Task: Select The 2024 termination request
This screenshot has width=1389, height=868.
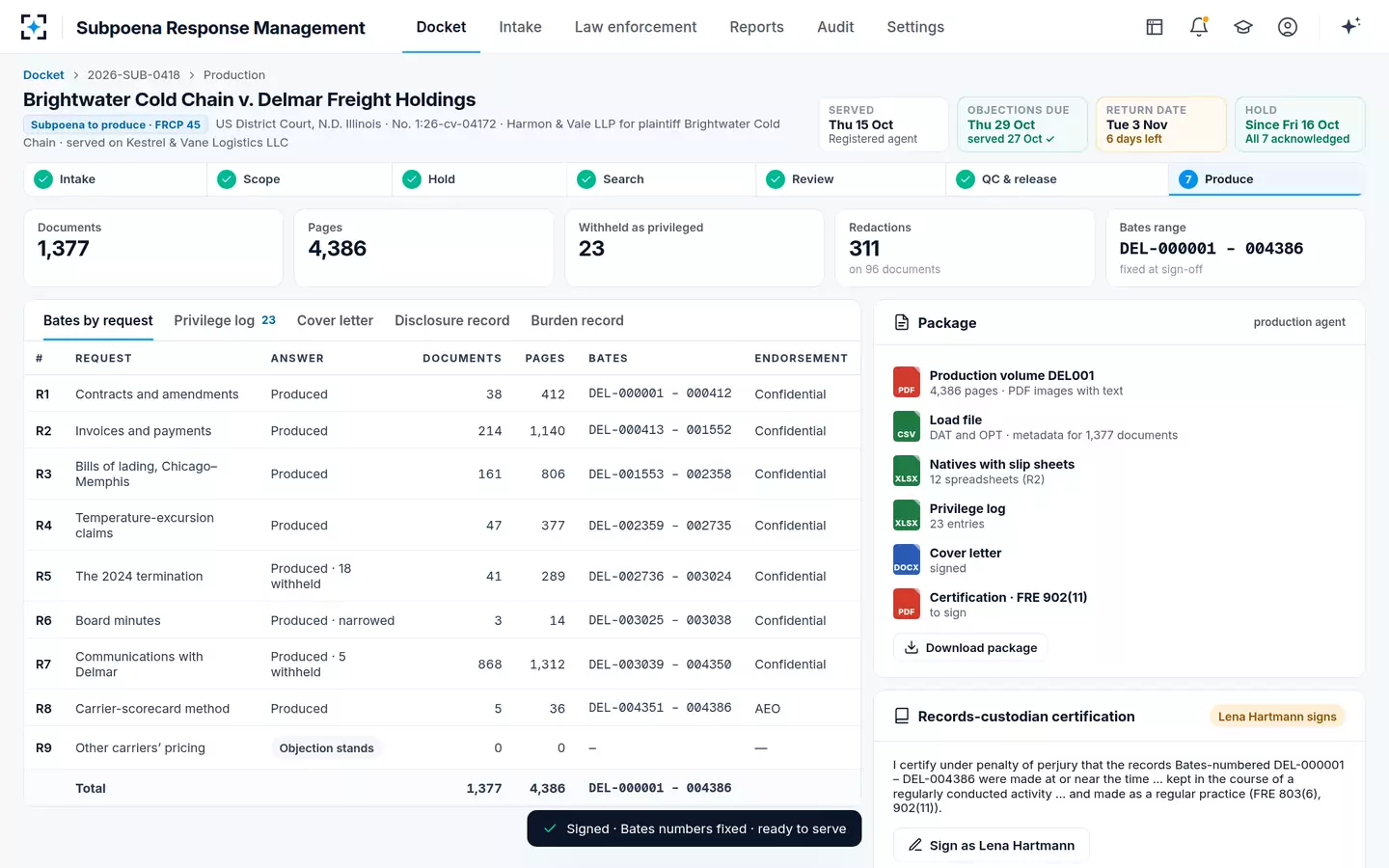Action: click(442, 576)
